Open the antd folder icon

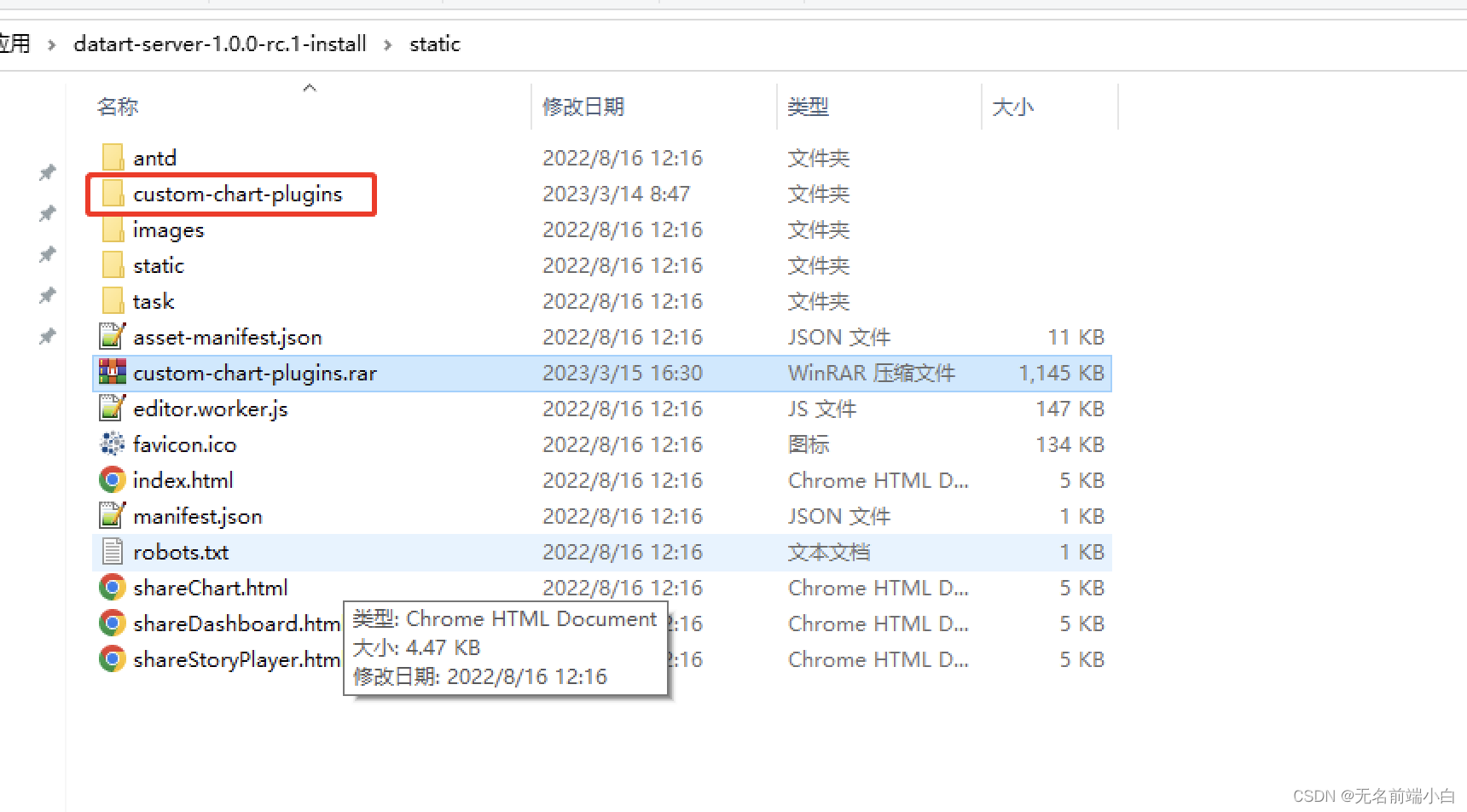113,157
